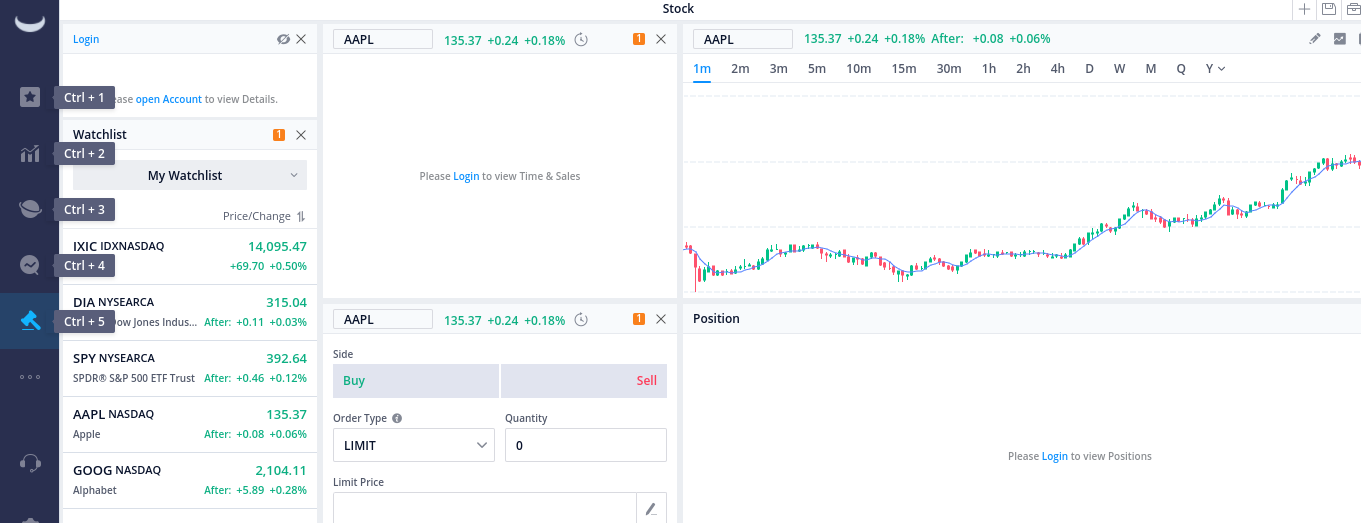Select the DIA NYSEARCA watchlist row
The height and width of the screenshot is (523, 1361).
click(190, 312)
